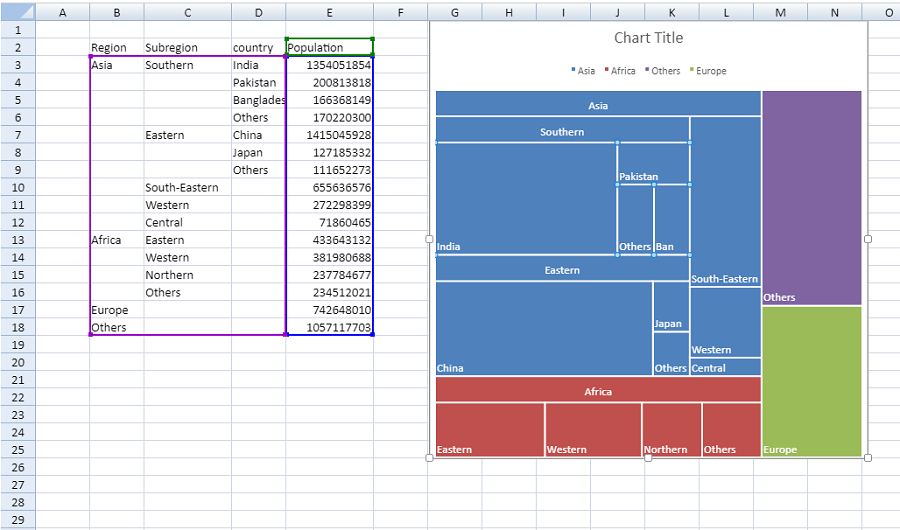This screenshot has width=900, height=530.
Task: Click column F header
Action: point(400,12)
